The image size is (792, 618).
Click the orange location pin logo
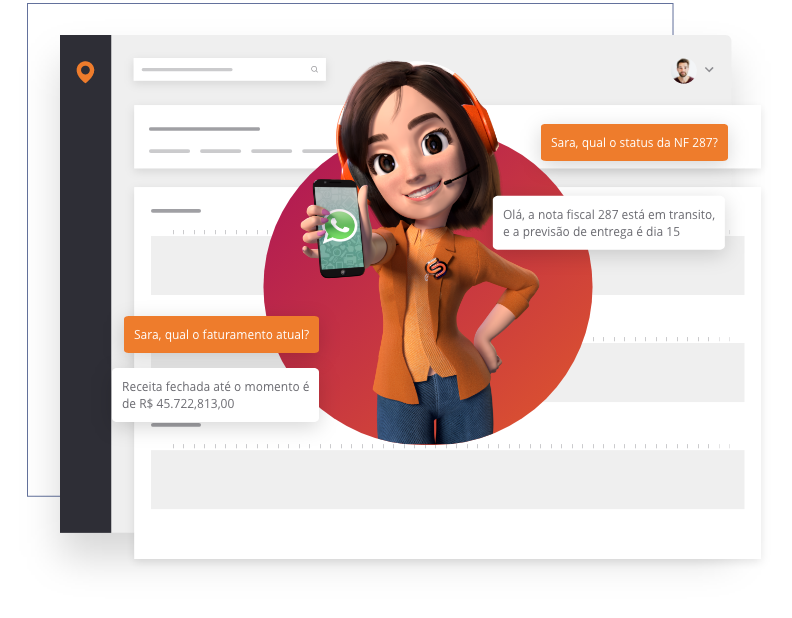85,72
